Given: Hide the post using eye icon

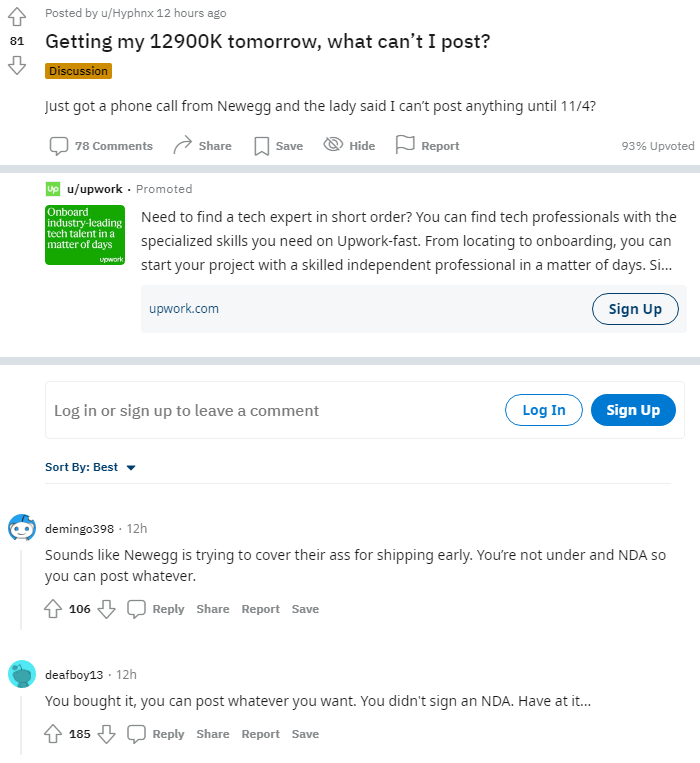Looking at the screenshot, I should click(x=333, y=145).
